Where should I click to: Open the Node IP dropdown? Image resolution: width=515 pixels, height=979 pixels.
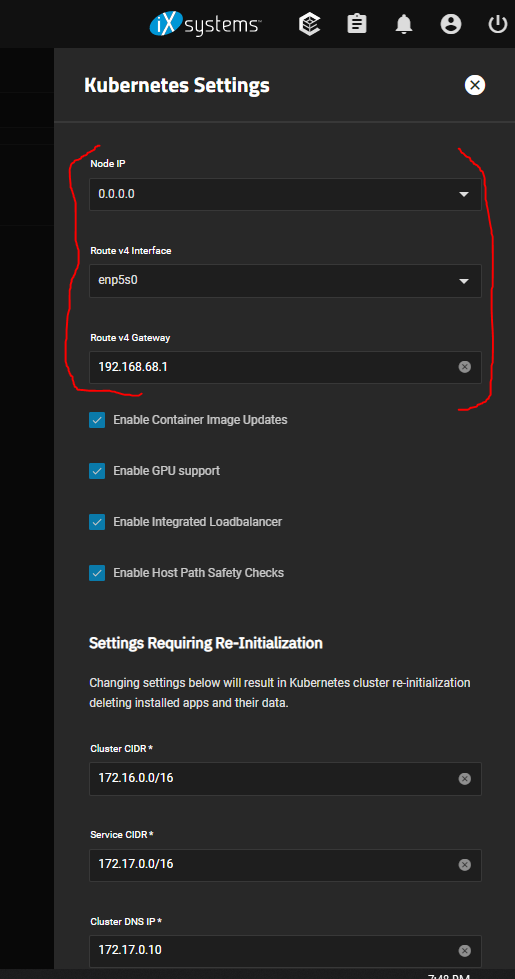(x=285, y=194)
